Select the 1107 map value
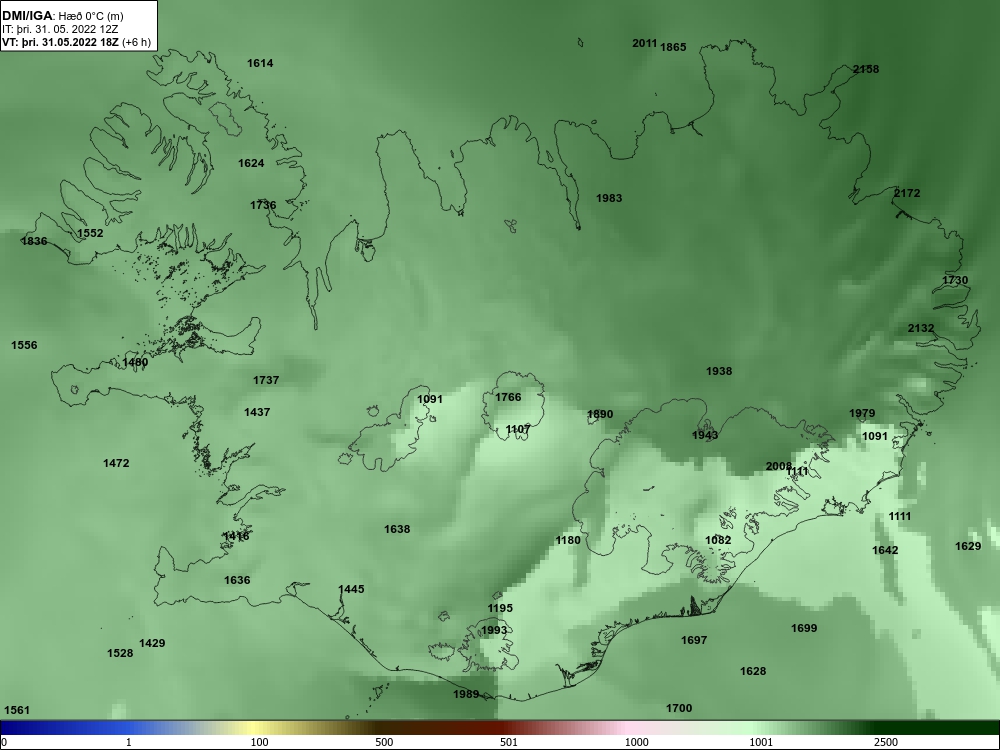The image size is (1000, 750). coord(518,429)
